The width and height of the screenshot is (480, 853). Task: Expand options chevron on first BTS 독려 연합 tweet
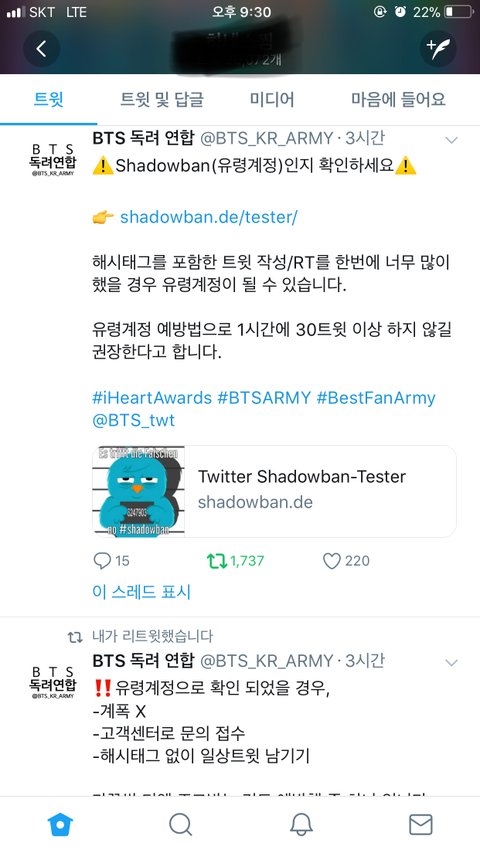pos(451,140)
